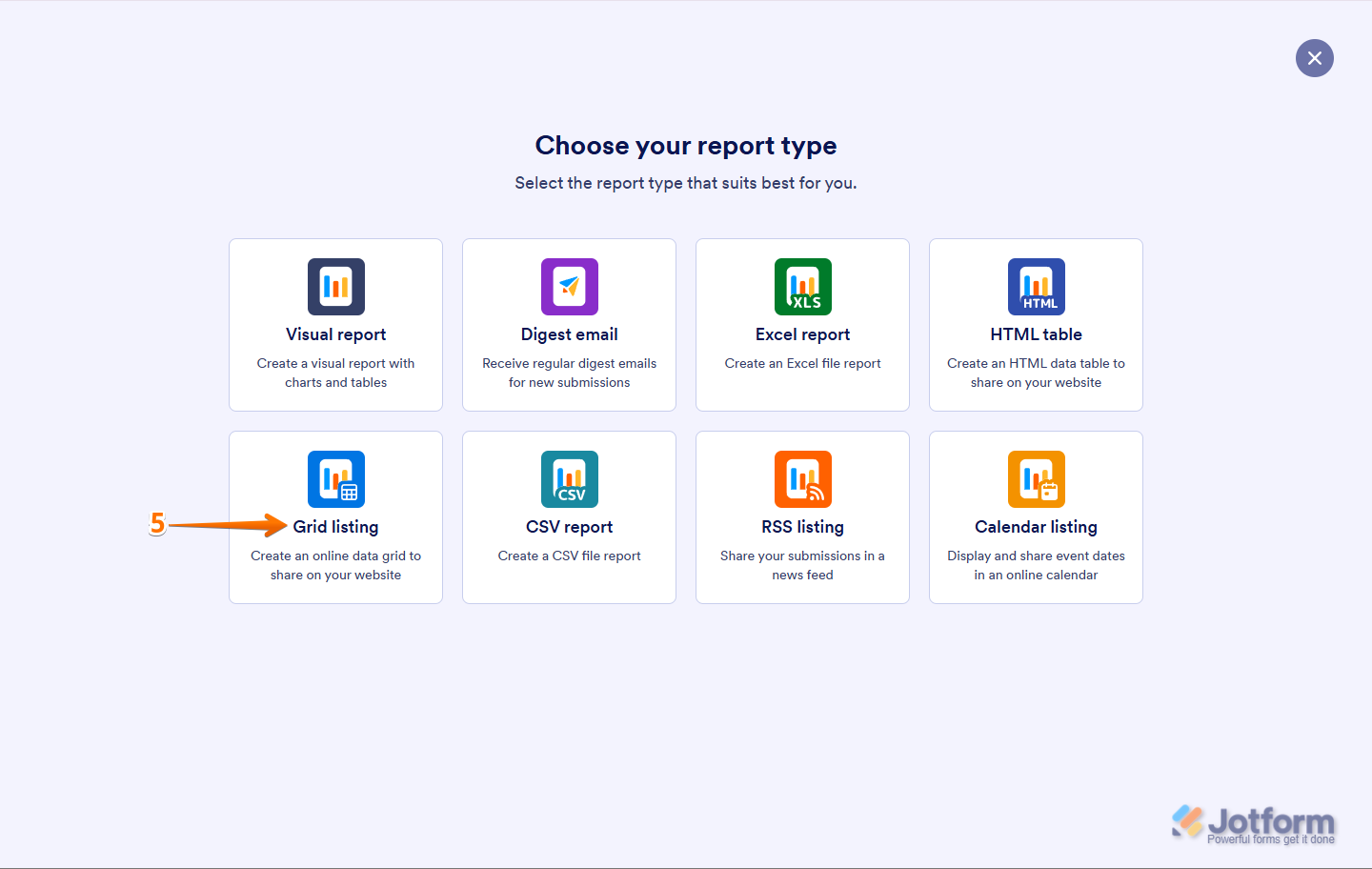
Task: Click the Digest email paper plane icon
Action: (569, 286)
